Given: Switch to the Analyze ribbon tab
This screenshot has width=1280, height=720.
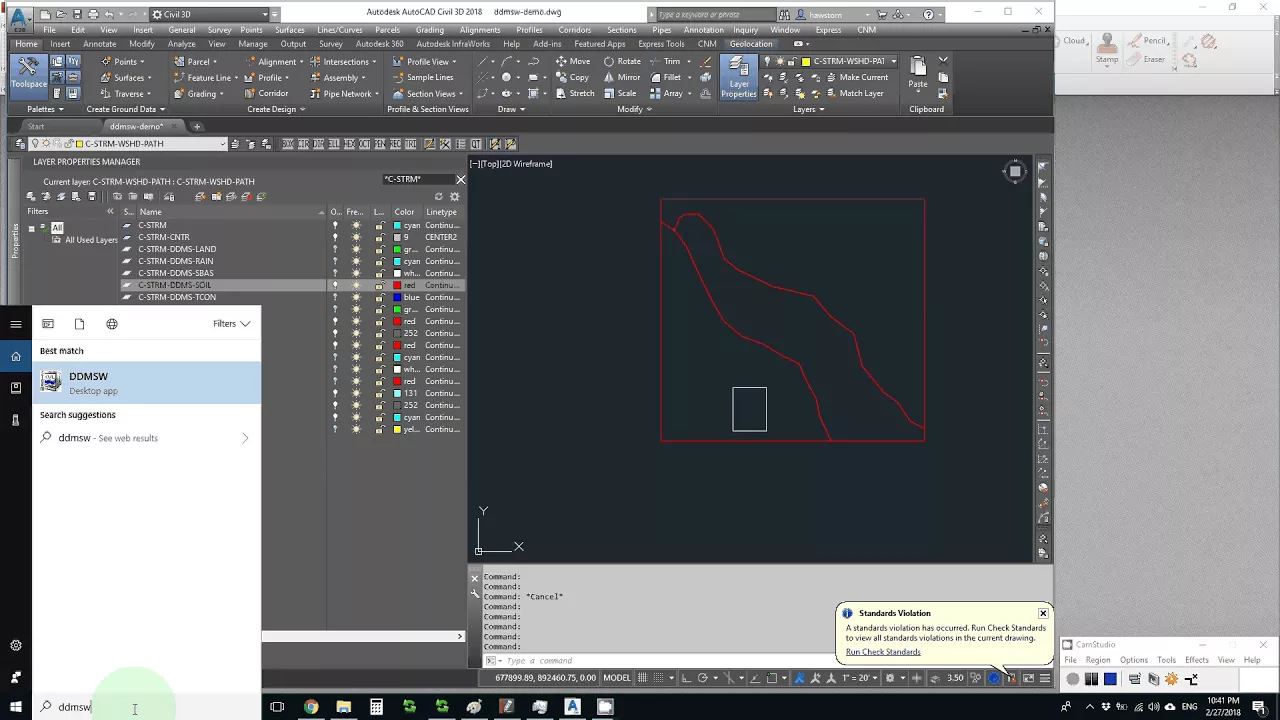Looking at the screenshot, I should (x=181, y=44).
